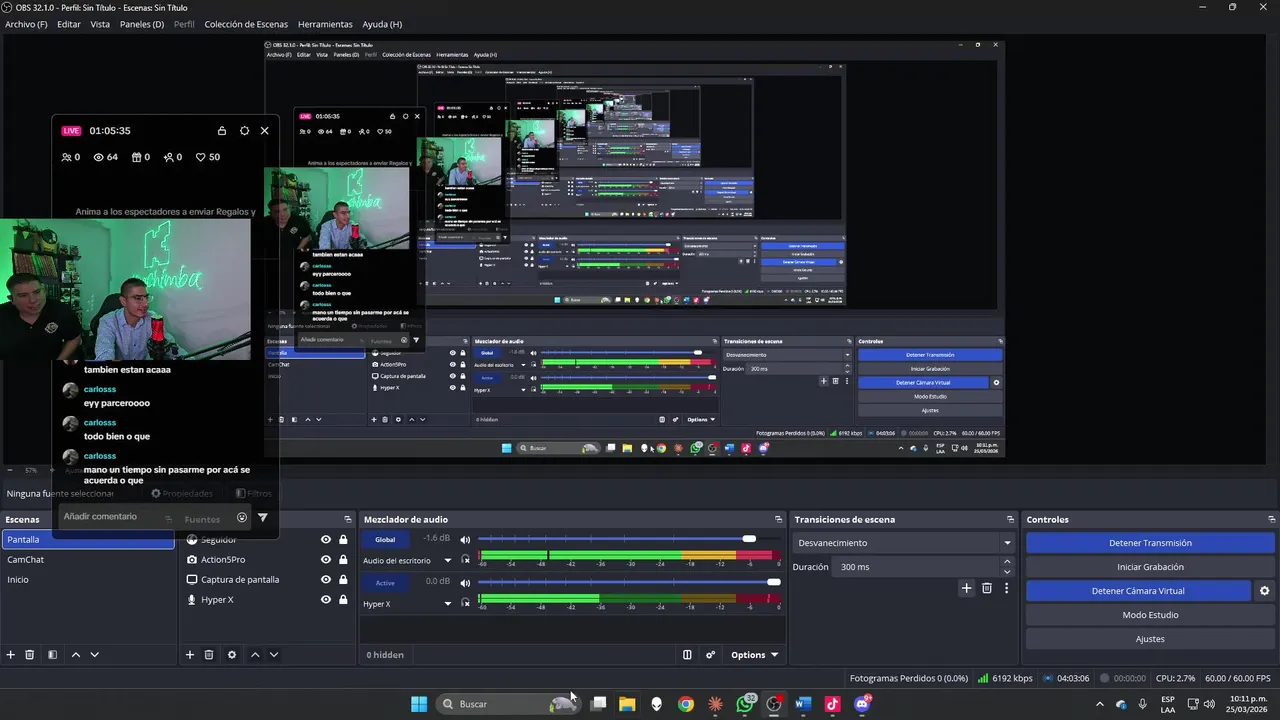Toggle monitoring headphone icon for Audio del escritorio
The width and height of the screenshot is (1280, 720).
coord(466,560)
